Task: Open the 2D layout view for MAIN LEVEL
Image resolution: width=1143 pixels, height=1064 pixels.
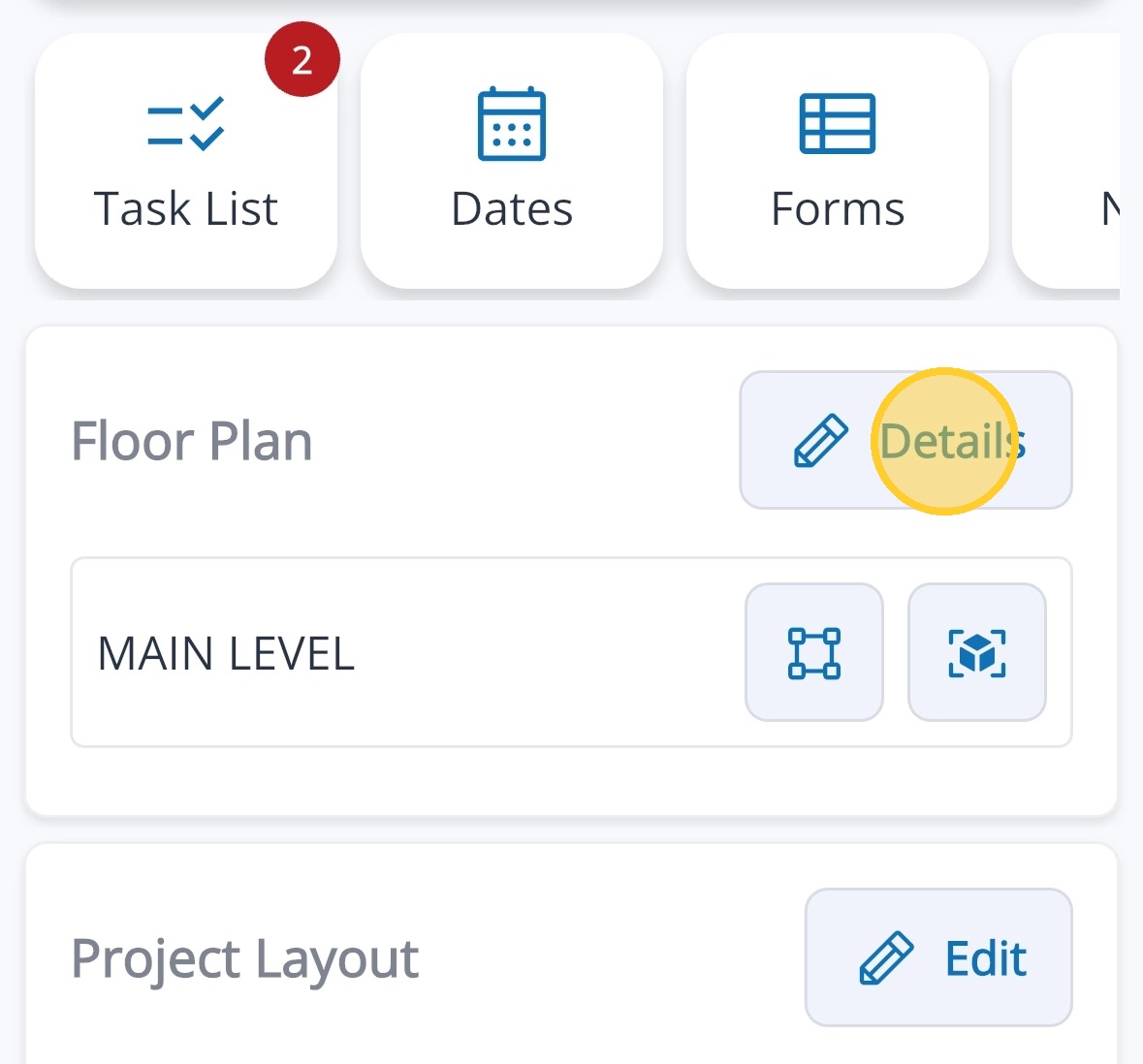Action: click(x=814, y=652)
